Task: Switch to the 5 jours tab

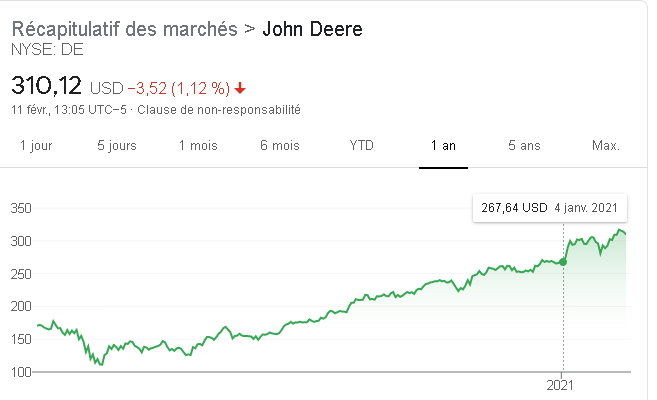Action: (117, 146)
